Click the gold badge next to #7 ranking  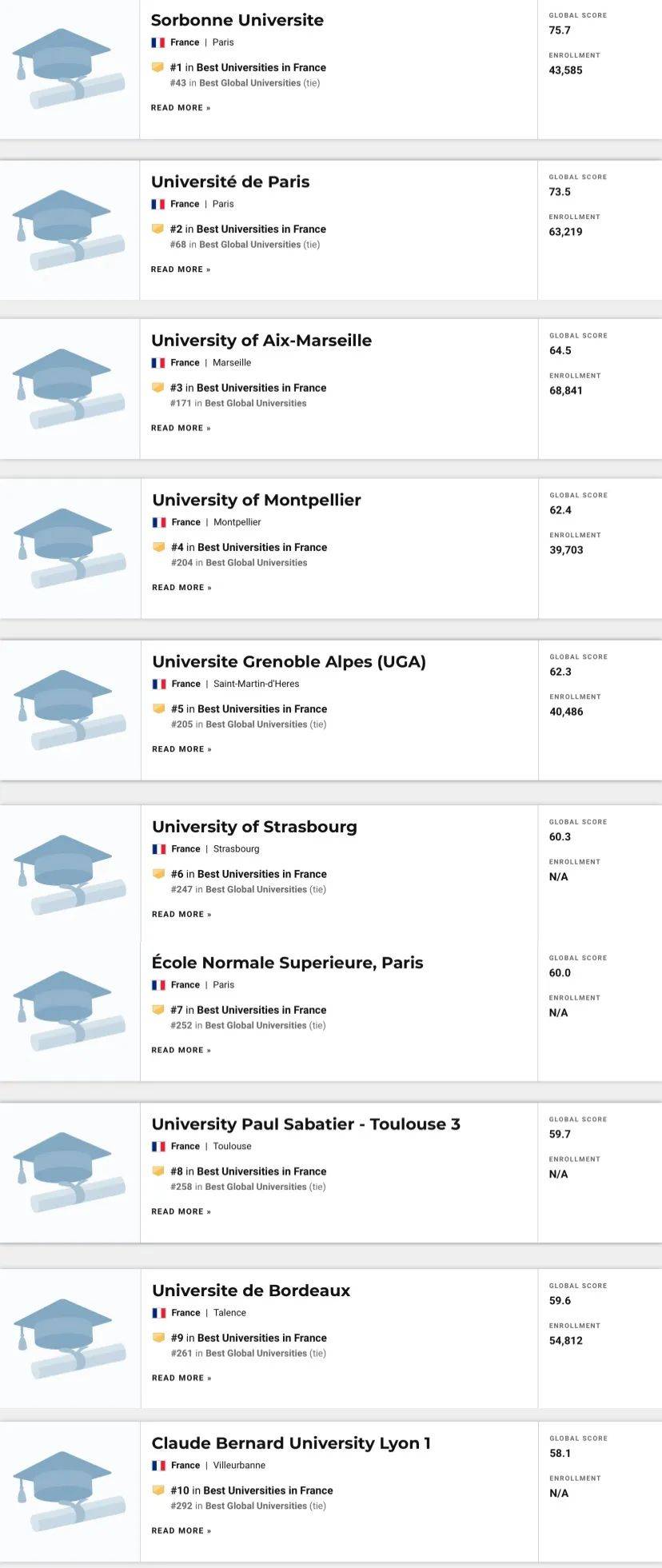[158, 1010]
